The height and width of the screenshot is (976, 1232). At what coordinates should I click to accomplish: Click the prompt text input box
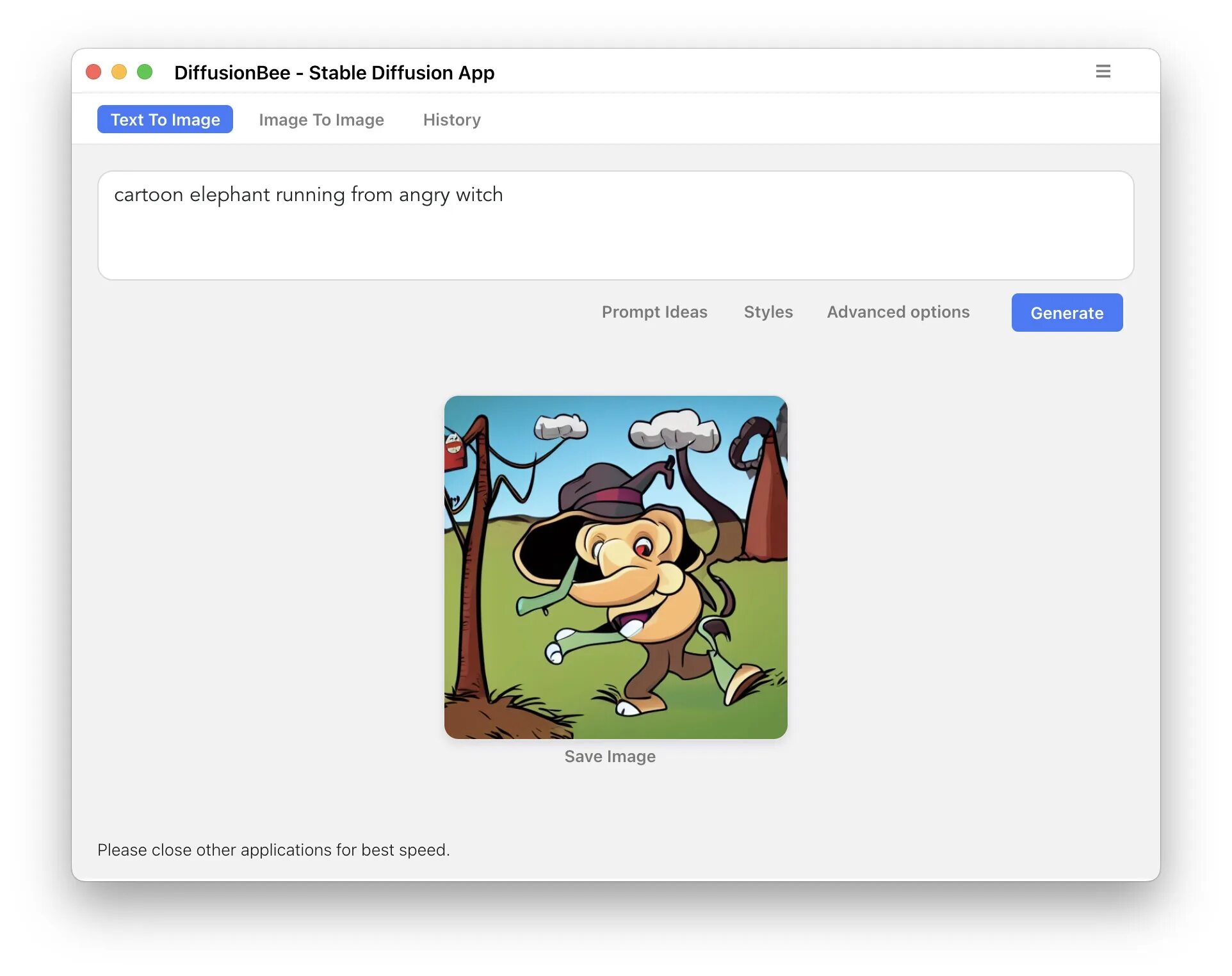[615, 225]
